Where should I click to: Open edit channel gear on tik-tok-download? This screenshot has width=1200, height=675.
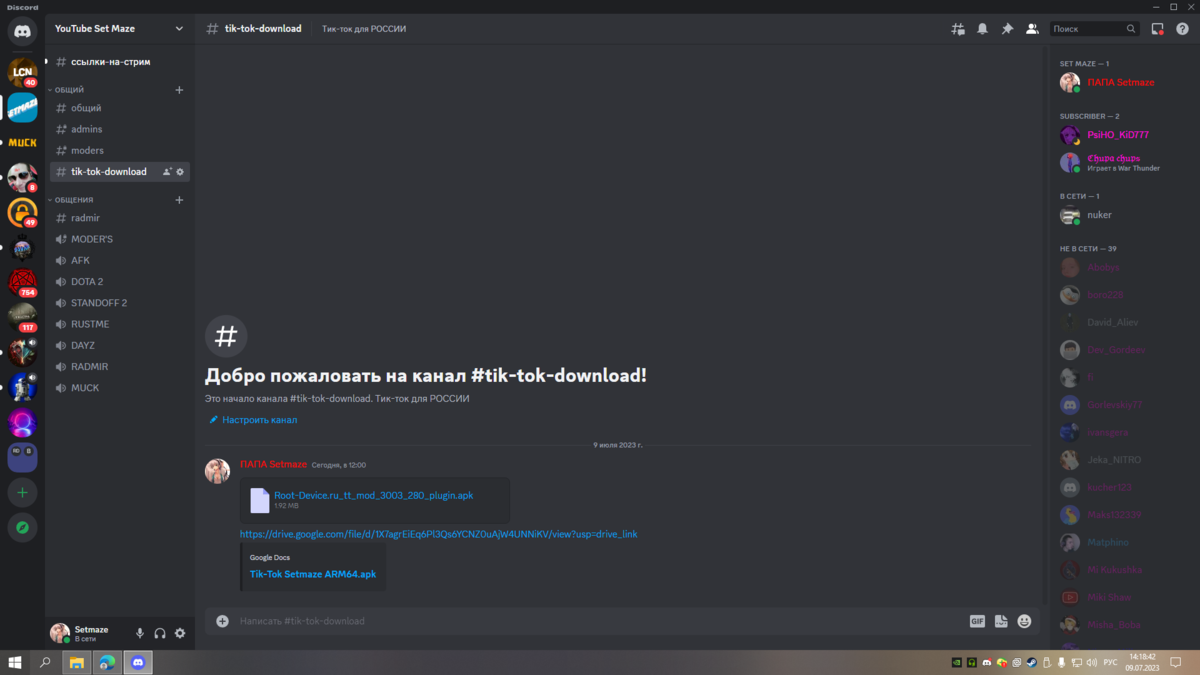click(x=180, y=172)
